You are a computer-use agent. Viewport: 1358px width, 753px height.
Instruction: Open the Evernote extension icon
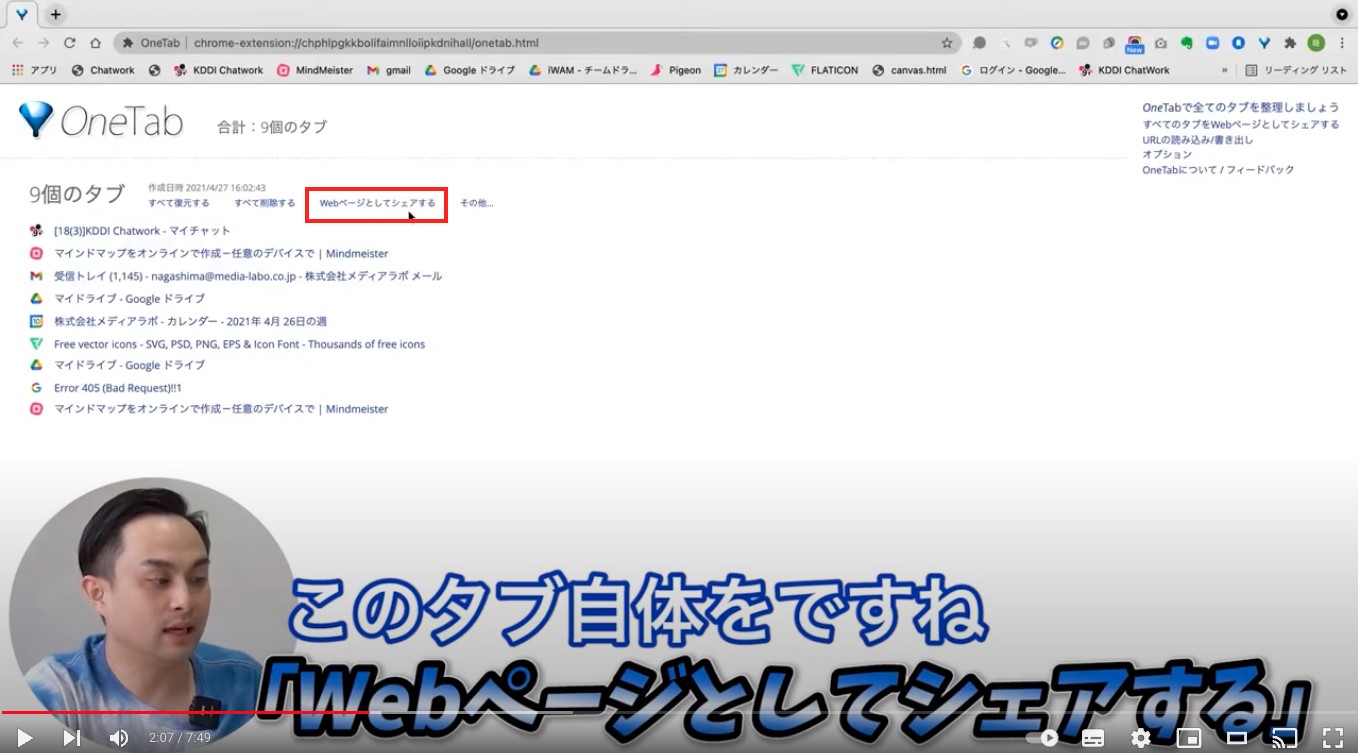[1187, 43]
